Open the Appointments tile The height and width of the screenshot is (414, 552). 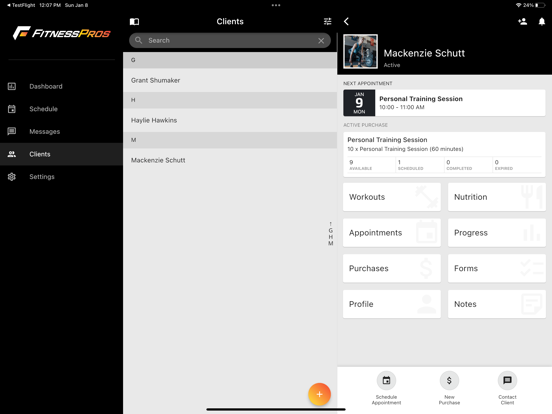392,233
